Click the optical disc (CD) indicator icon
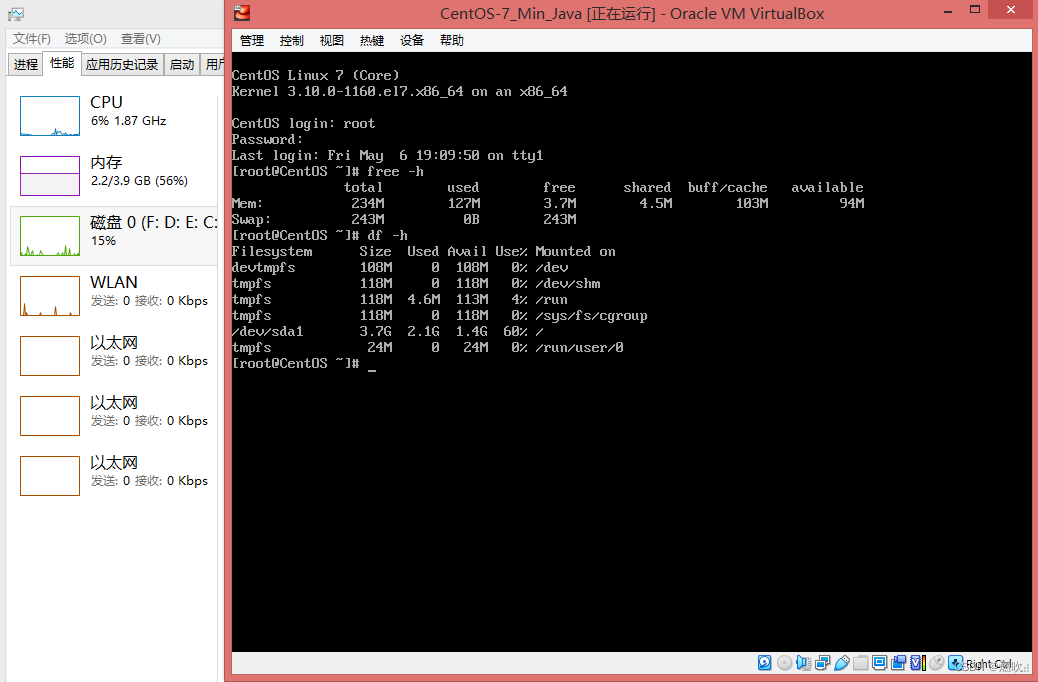This screenshot has height=682, width=1038. coord(784,663)
